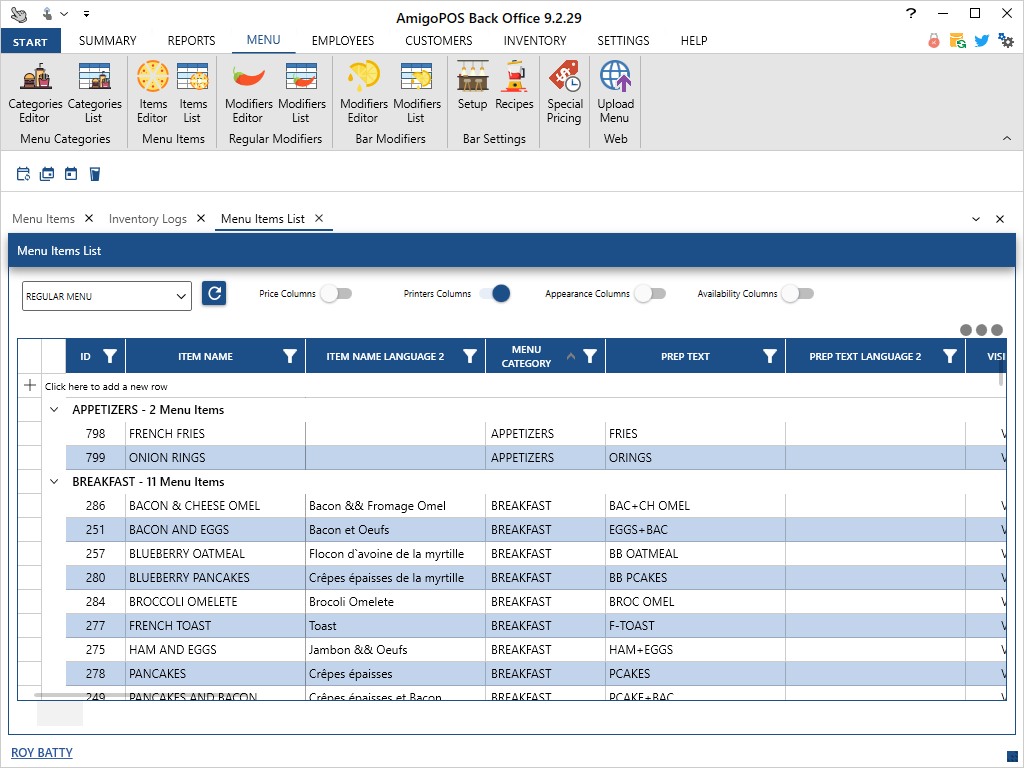Open Special Pricing

[x=564, y=92]
